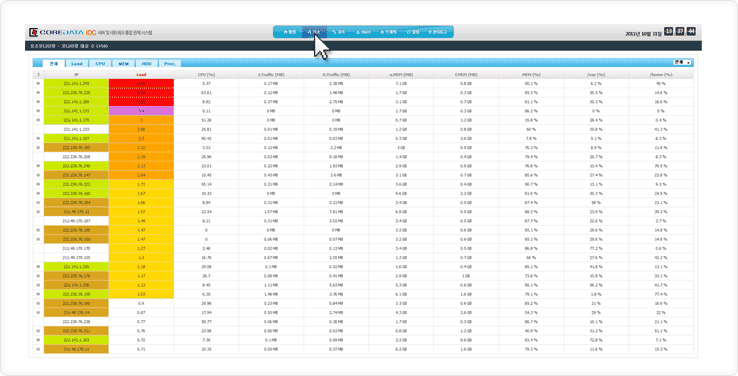Sort by the MEM (%) column header
The height and width of the screenshot is (376, 738).
pos(531,74)
